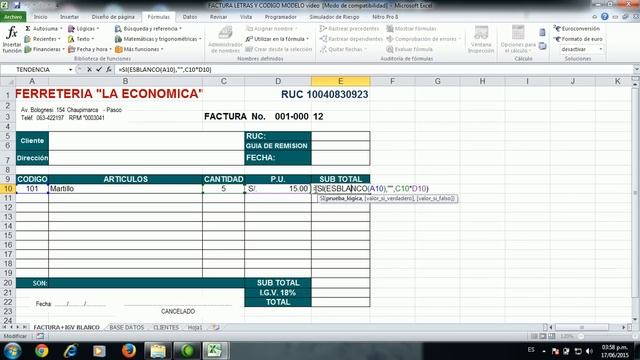Open Firefox from the taskbar
Image resolution: width=640 pixels, height=360 pixels.
[129, 351]
